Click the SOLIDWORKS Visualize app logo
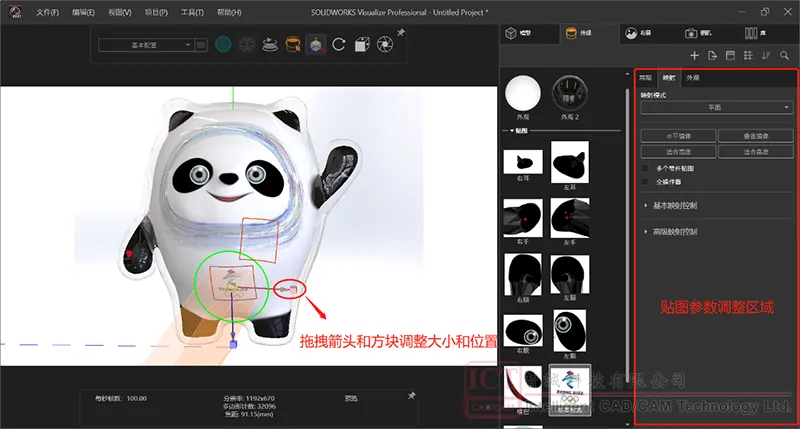This screenshot has width=800, height=429. (x=15, y=12)
